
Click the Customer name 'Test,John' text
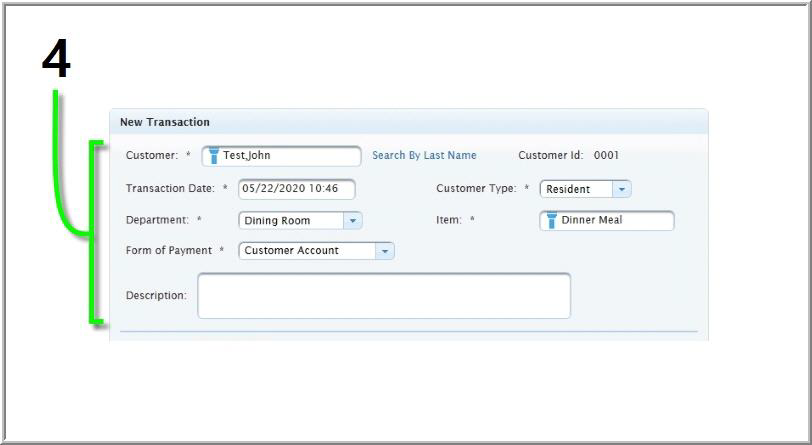[247, 156]
